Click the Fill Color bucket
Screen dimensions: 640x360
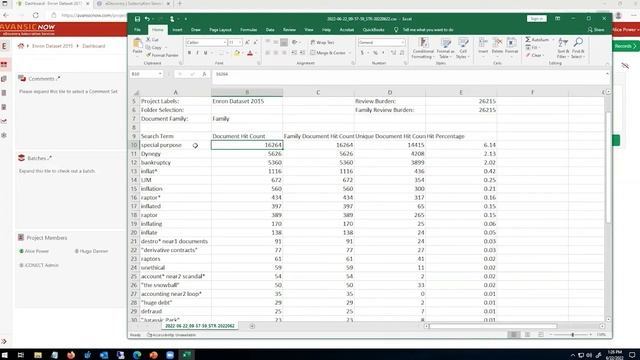point(236,53)
